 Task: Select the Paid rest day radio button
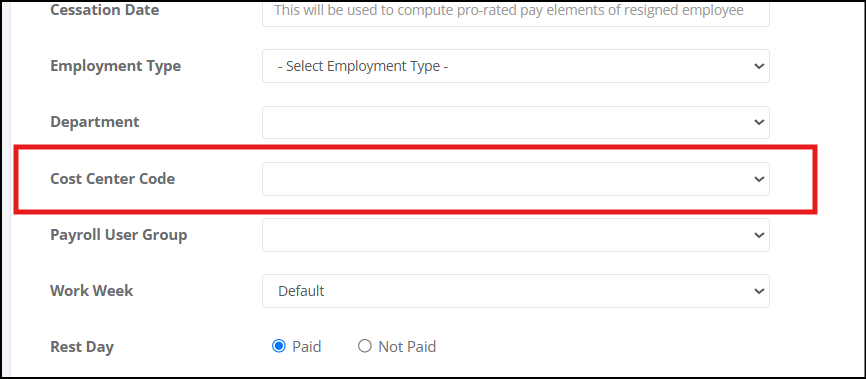click(x=279, y=346)
